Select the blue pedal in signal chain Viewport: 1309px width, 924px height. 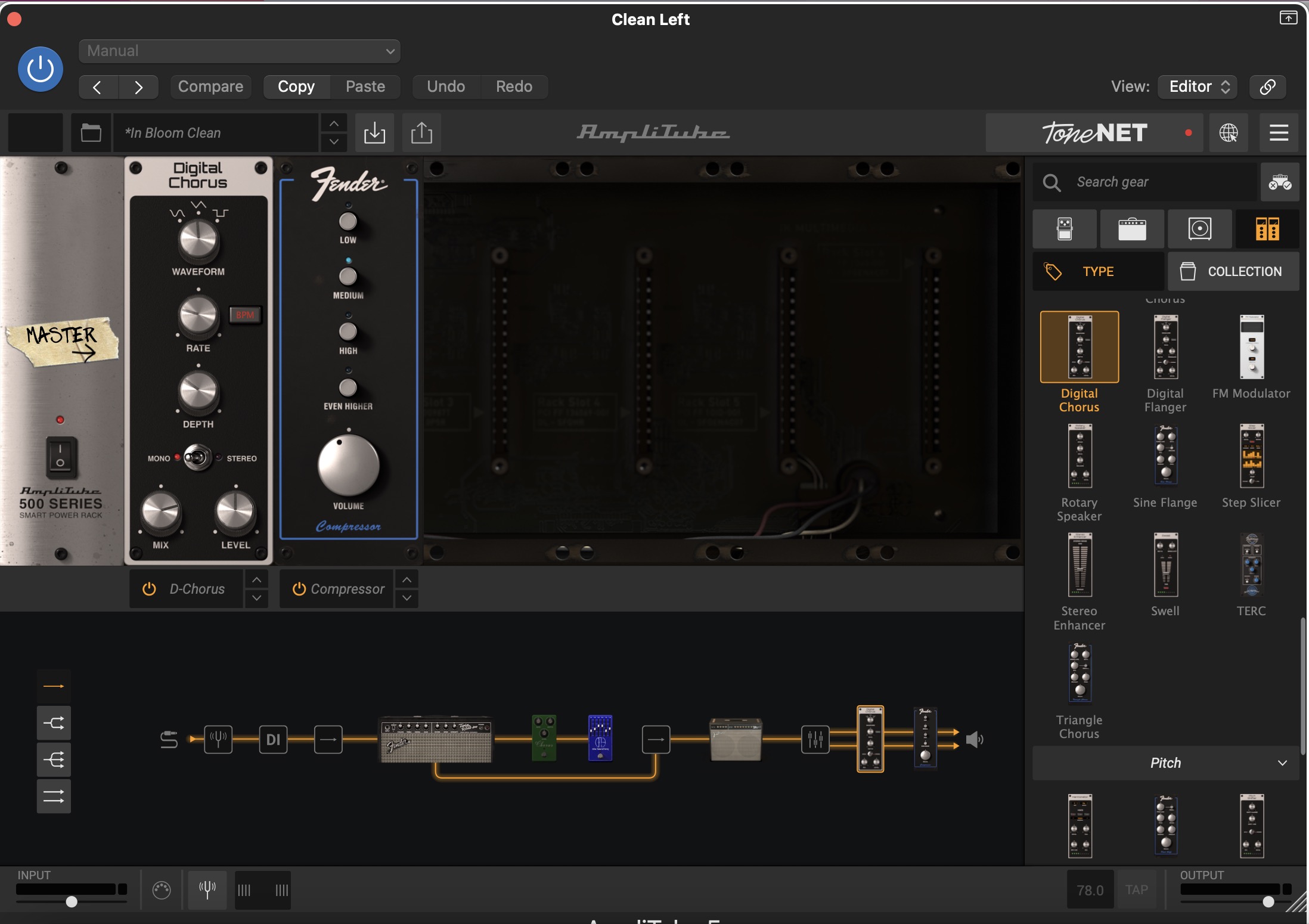(x=600, y=738)
